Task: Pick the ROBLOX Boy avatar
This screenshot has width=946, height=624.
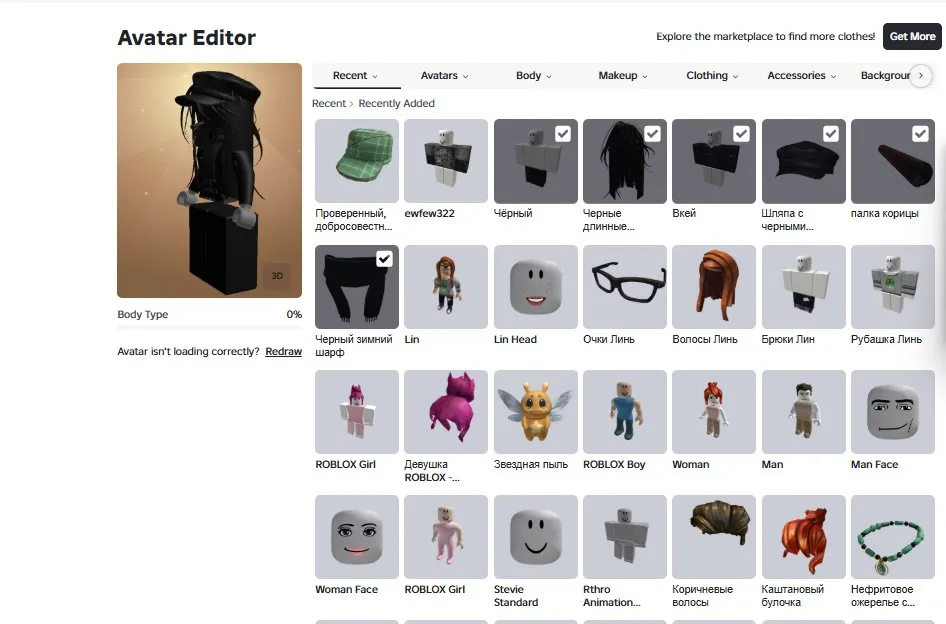Action: (625, 412)
